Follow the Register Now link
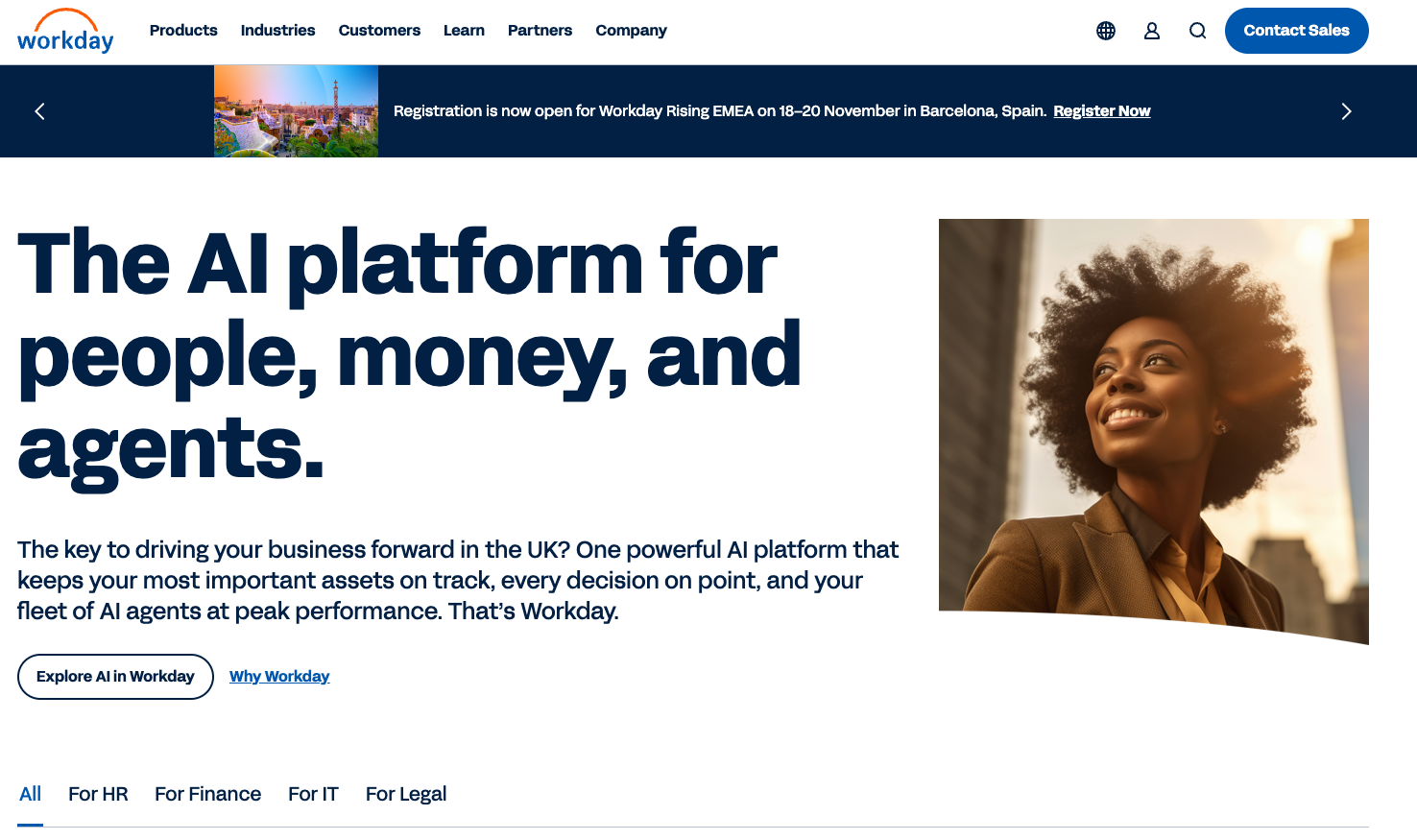 coord(1101,111)
